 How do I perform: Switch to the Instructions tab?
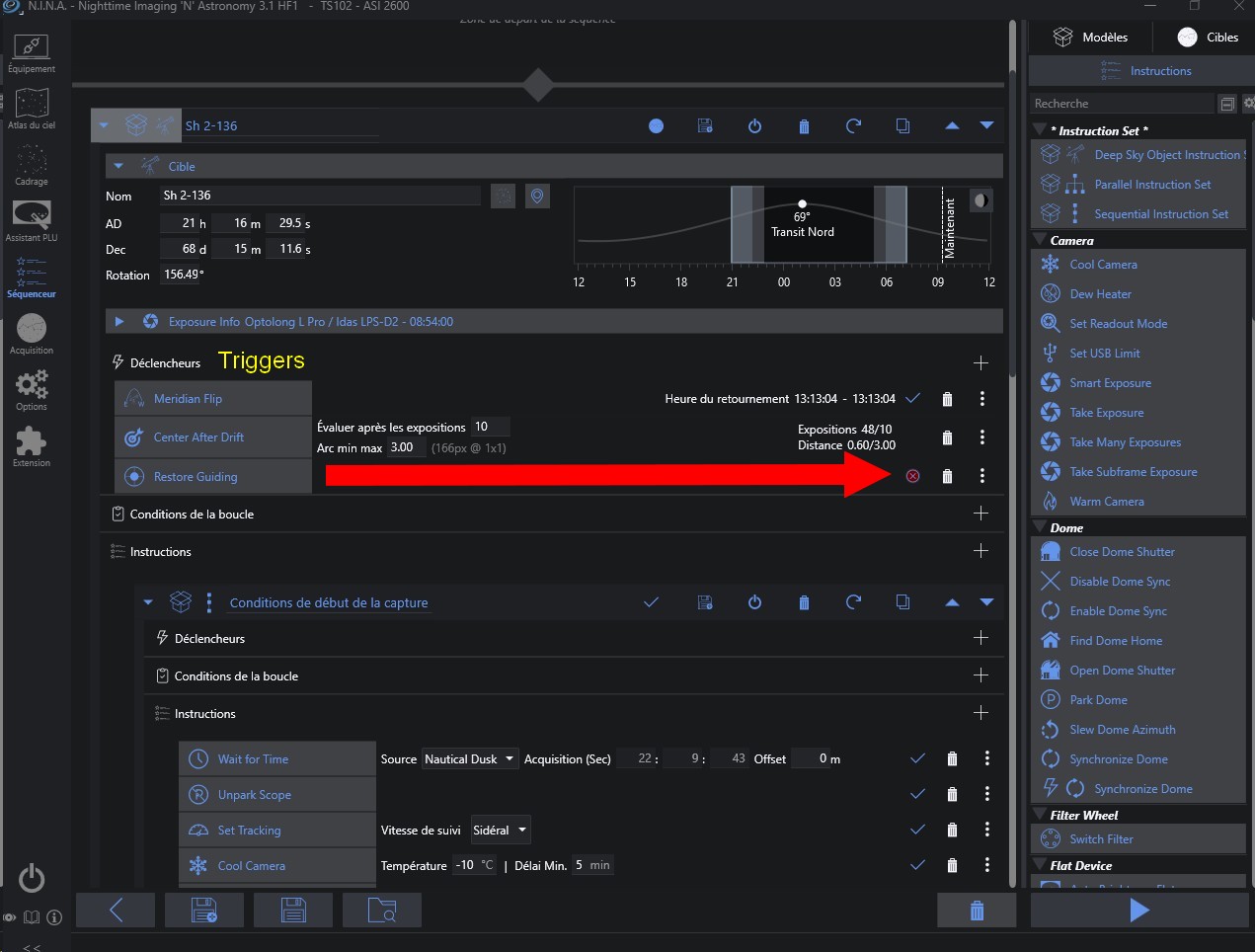pyautogui.click(x=1141, y=71)
